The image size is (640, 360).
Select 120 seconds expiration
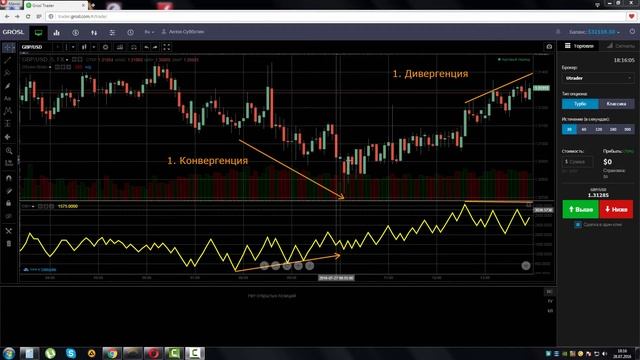(x=598, y=129)
